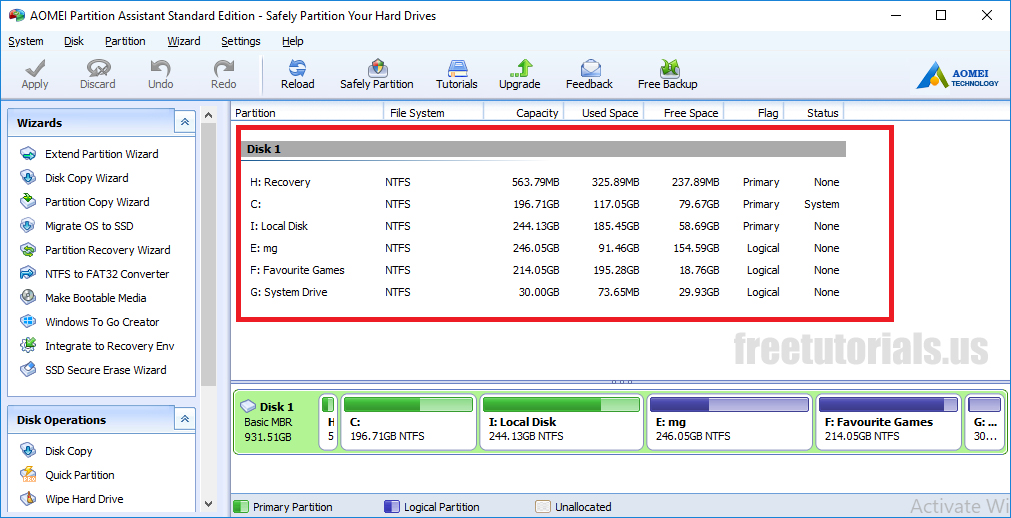Image resolution: width=1011 pixels, height=518 pixels.
Task: Select the F: Favourite Games partition row
Action: tap(297, 270)
